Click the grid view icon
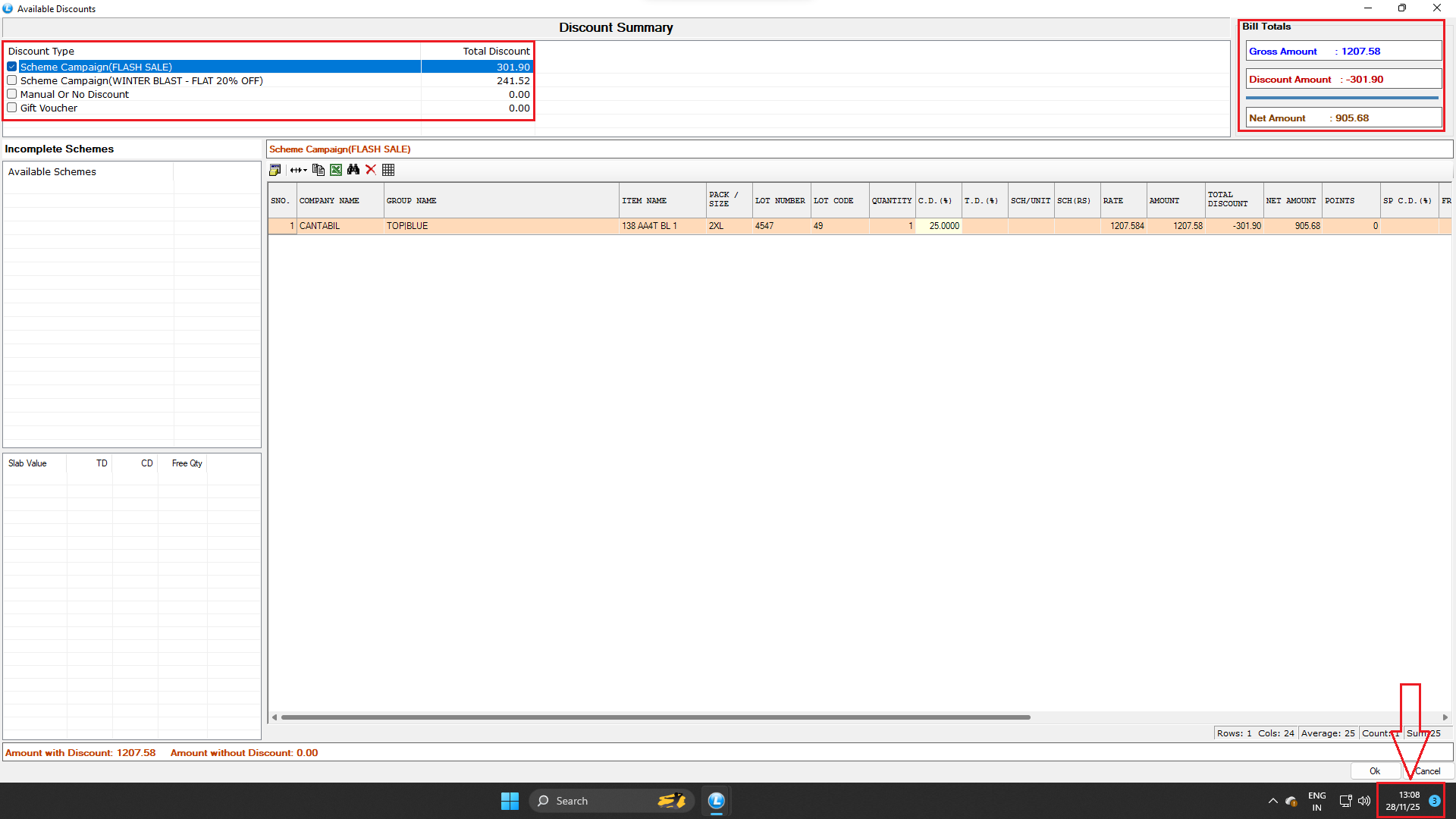1456x819 pixels. (x=388, y=170)
